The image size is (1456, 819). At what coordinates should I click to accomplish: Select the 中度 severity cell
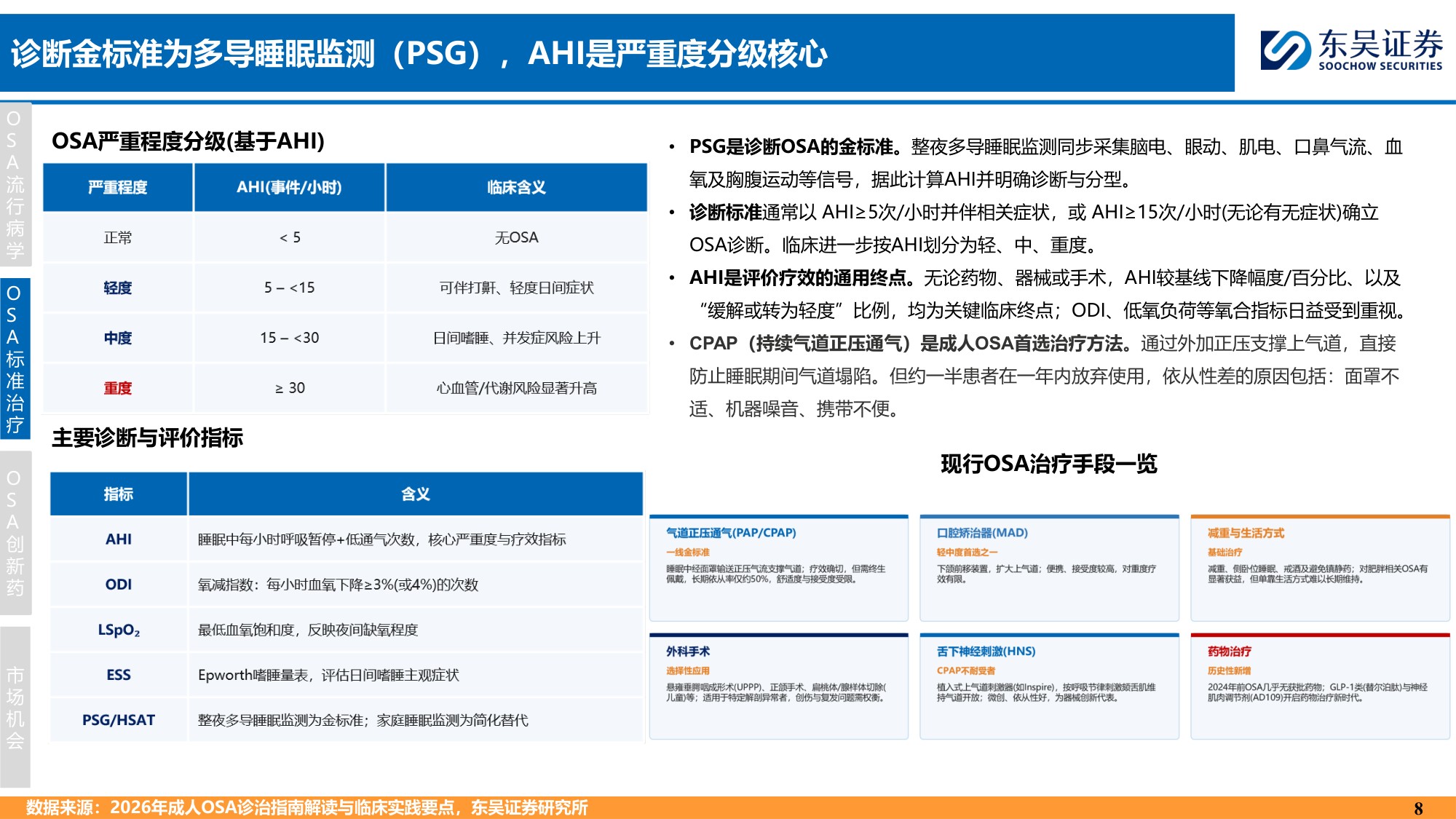coord(118,338)
